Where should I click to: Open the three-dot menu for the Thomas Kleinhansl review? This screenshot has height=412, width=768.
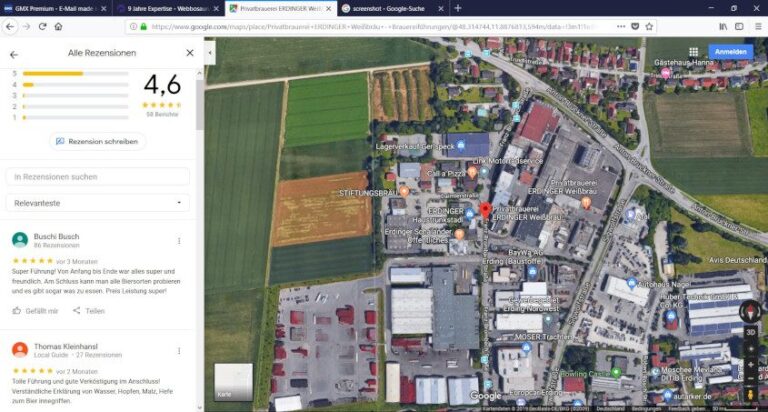tap(179, 351)
